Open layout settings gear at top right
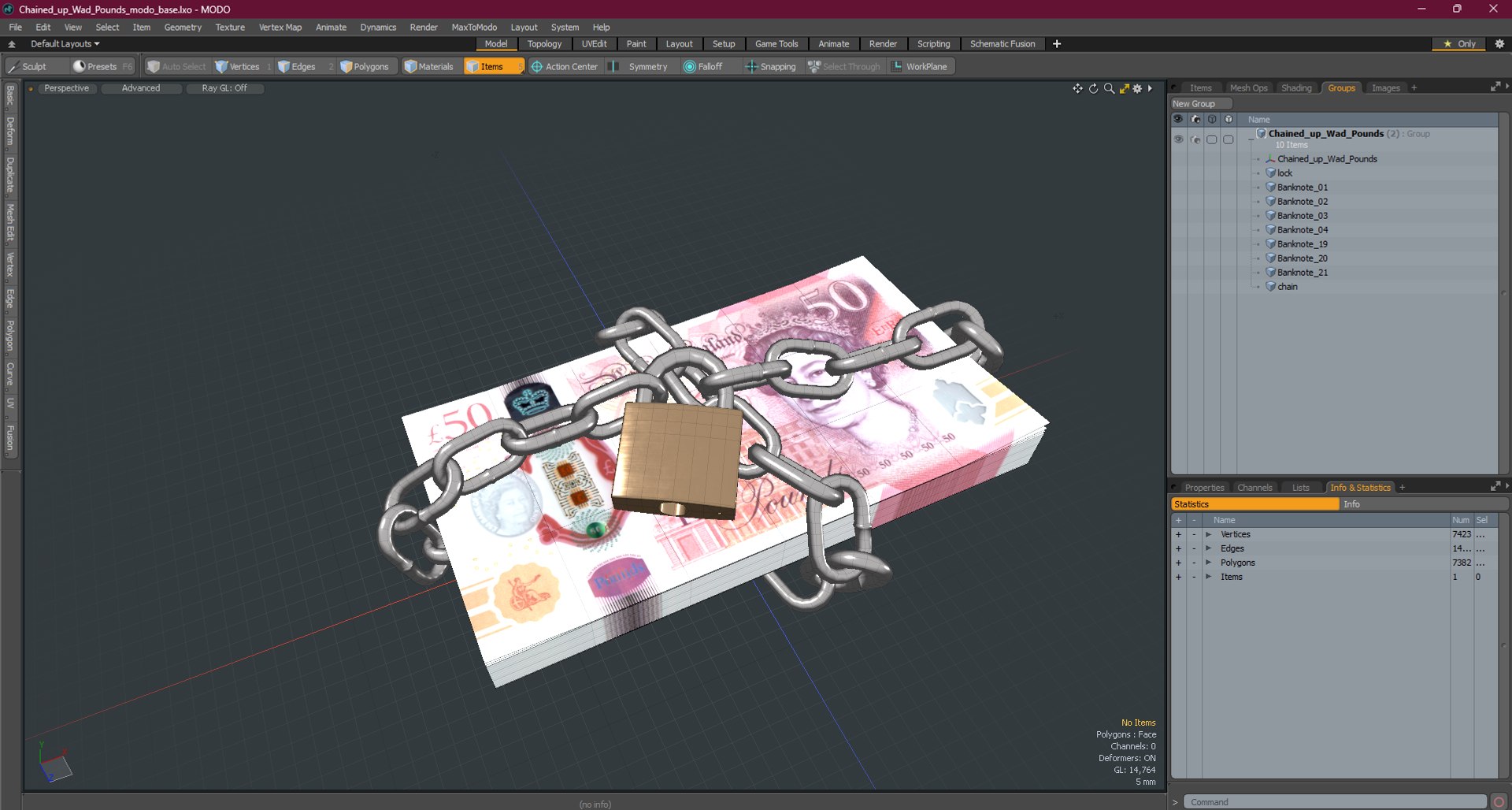1512x810 pixels. (x=1499, y=44)
